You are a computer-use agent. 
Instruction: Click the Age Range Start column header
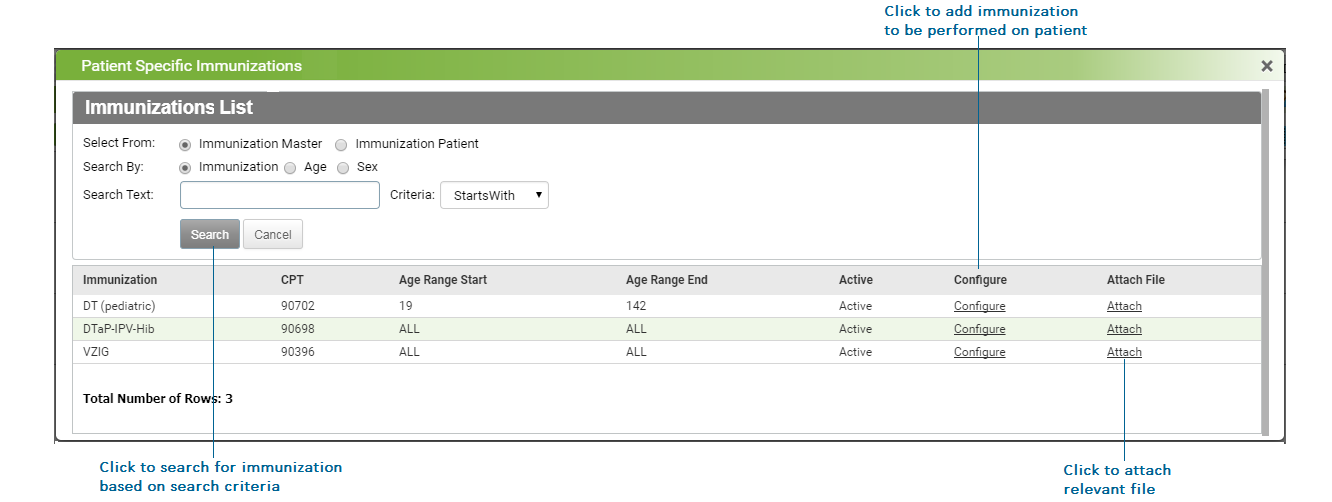442,280
